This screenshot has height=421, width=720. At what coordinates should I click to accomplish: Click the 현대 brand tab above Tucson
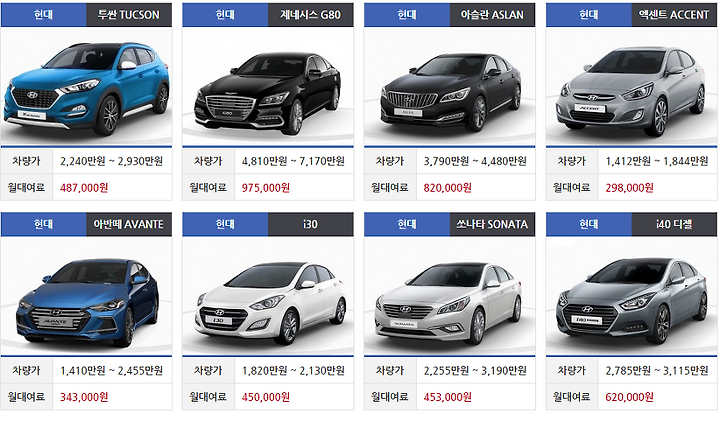pyautogui.click(x=44, y=15)
